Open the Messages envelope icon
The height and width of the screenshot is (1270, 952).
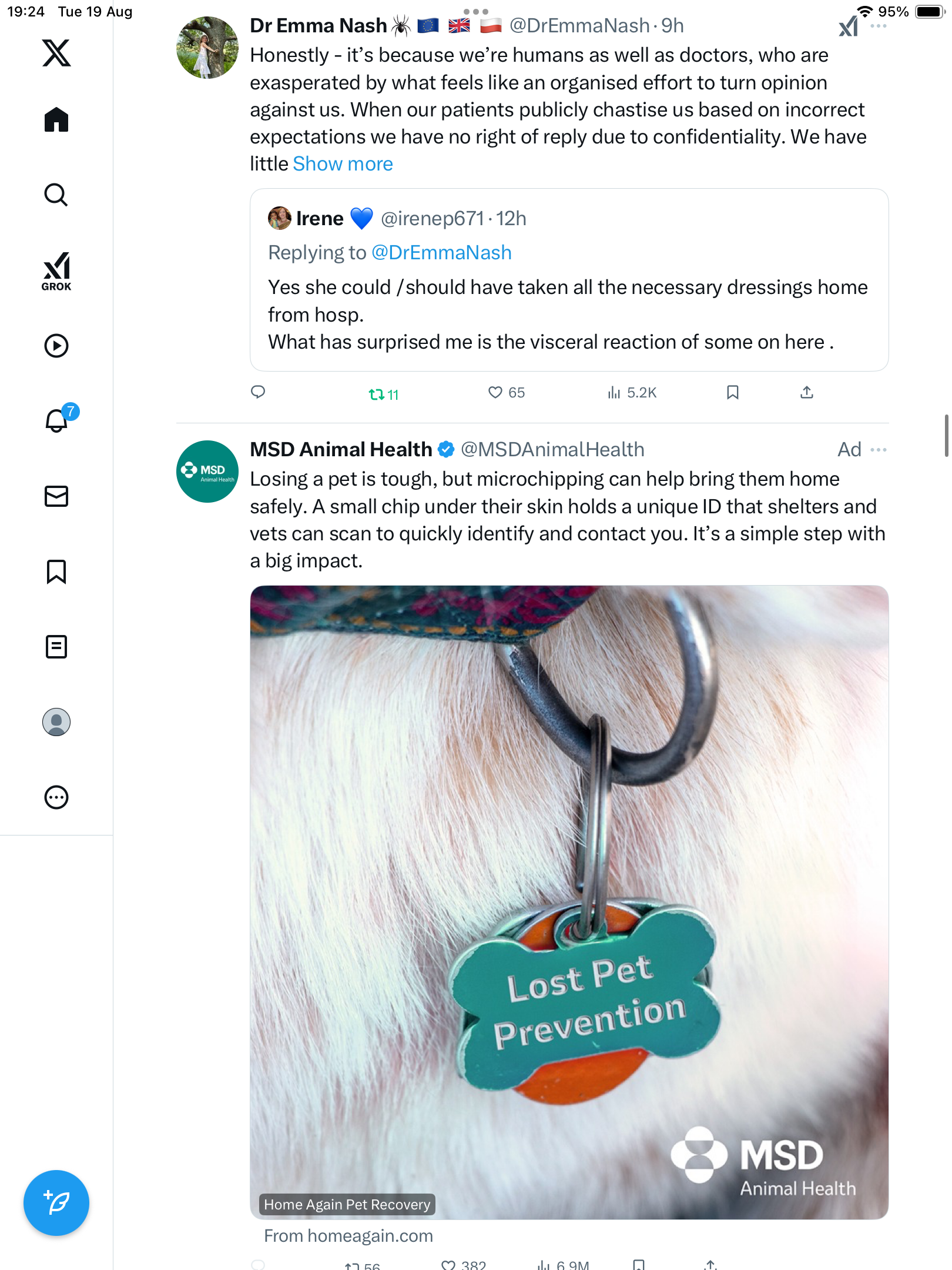tap(56, 496)
